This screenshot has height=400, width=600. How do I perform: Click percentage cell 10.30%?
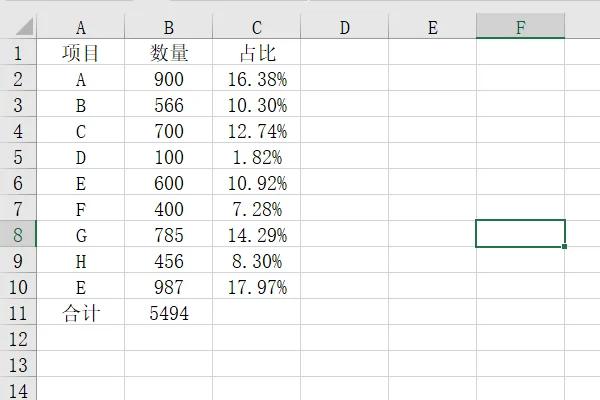256,104
